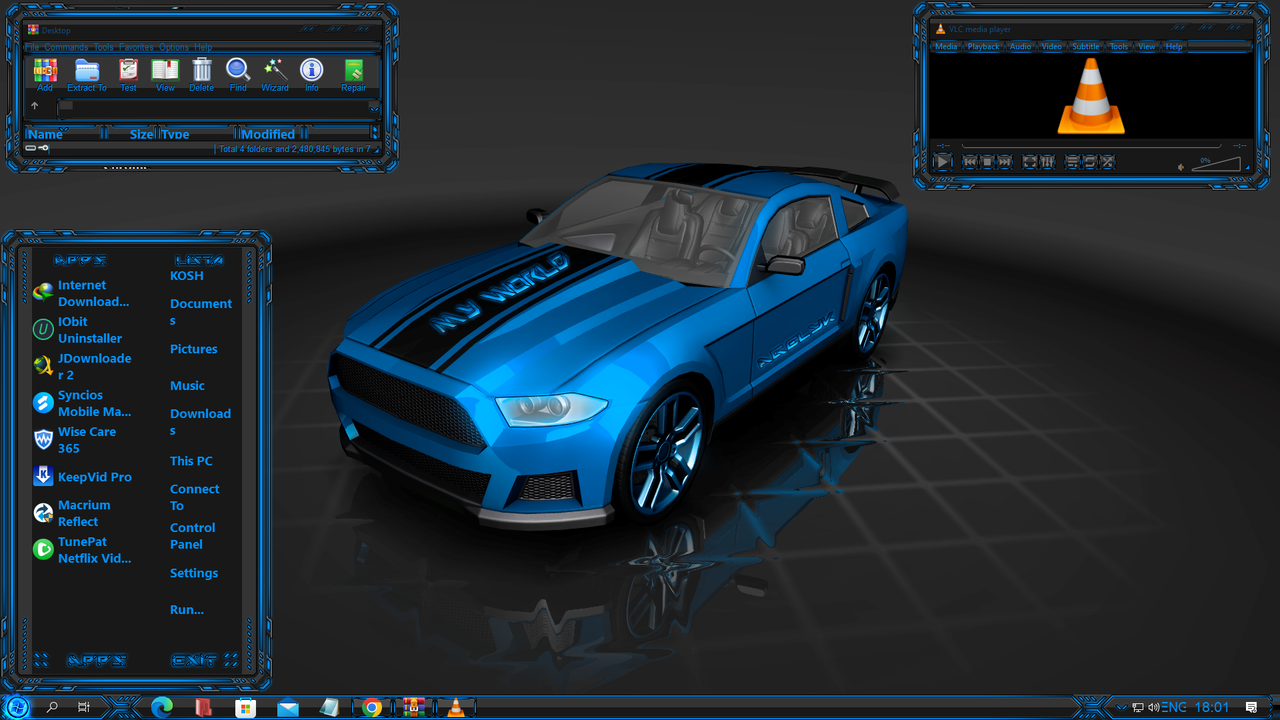
Task: Show hidden system tray icons chevron
Action: click(x=1121, y=708)
